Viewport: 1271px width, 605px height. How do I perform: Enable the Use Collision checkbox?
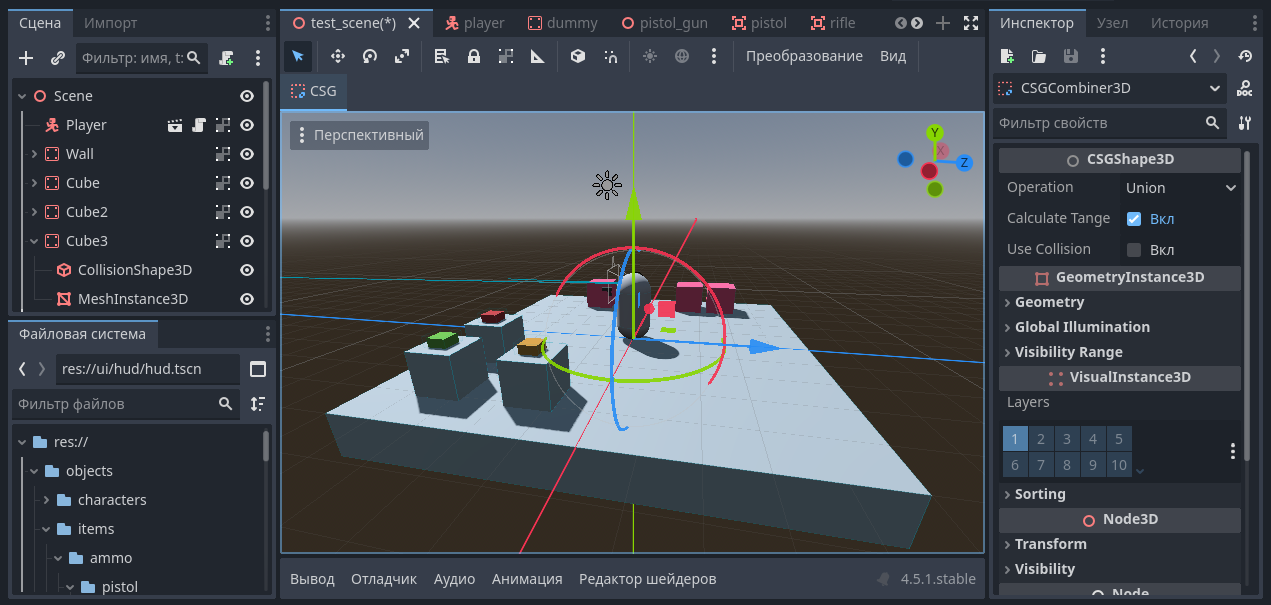coord(1134,250)
